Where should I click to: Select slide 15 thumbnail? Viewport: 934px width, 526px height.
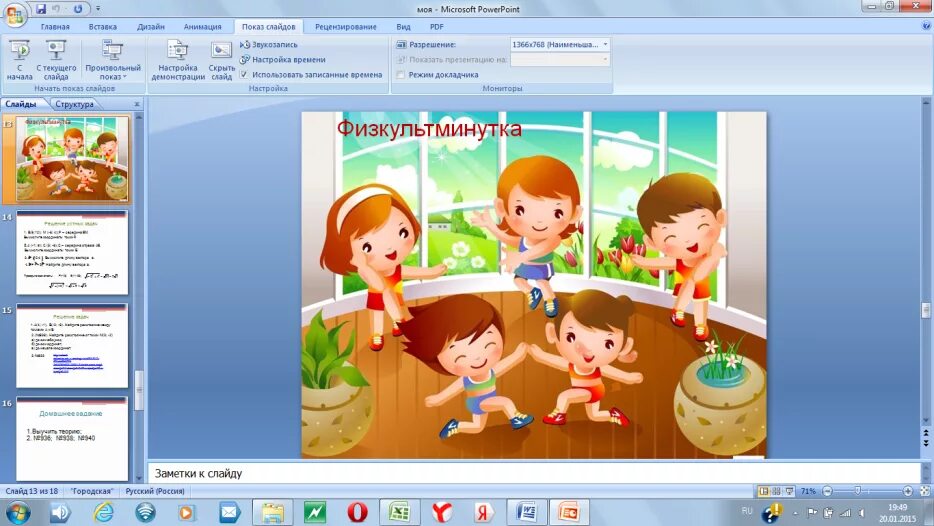pyautogui.click(x=72, y=346)
